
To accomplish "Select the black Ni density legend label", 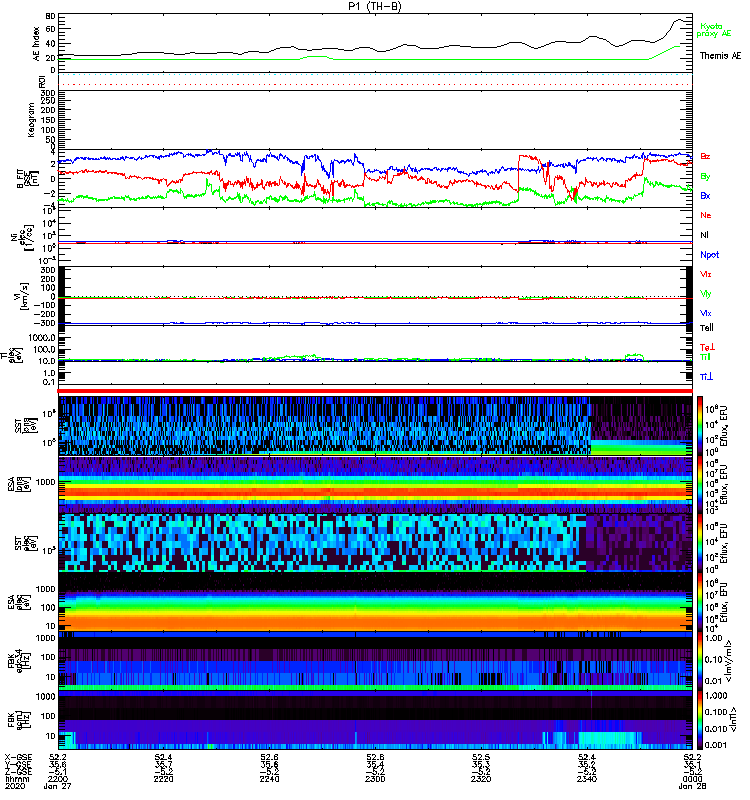I will coord(705,235).
